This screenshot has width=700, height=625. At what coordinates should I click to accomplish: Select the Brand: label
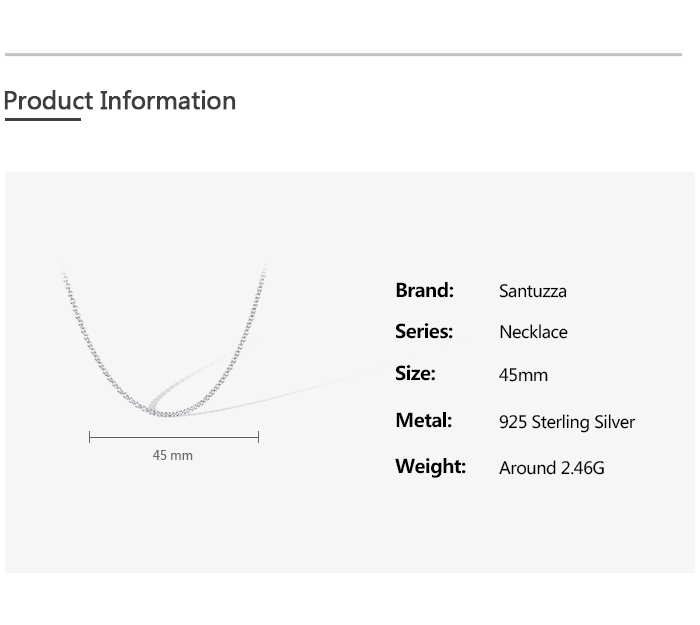(424, 290)
